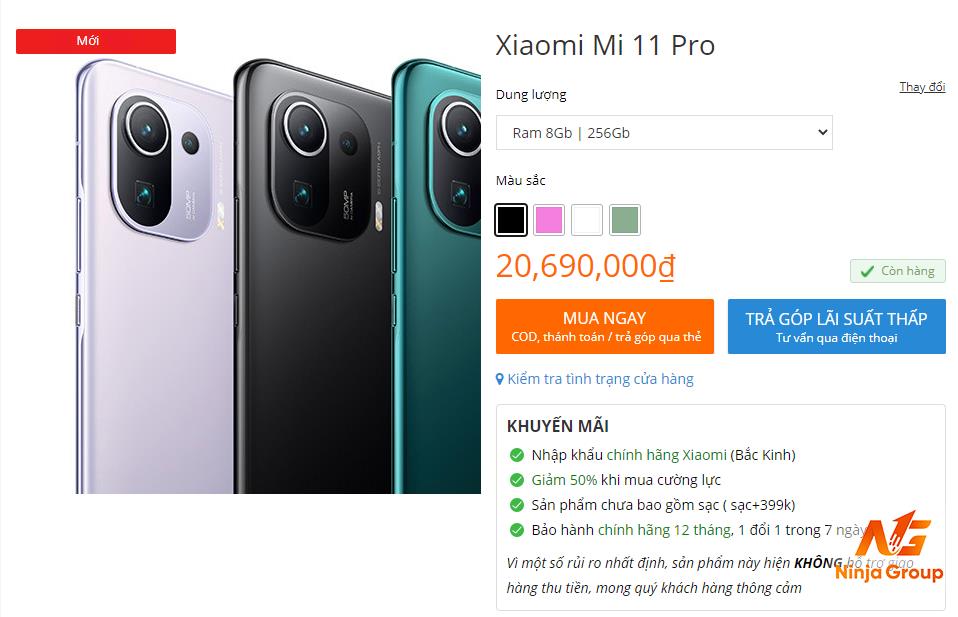The width and height of the screenshot is (958, 617).
Task: Click the TRẢ GÓP LÃI SUẤT THẤP button
Action: coord(836,326)
